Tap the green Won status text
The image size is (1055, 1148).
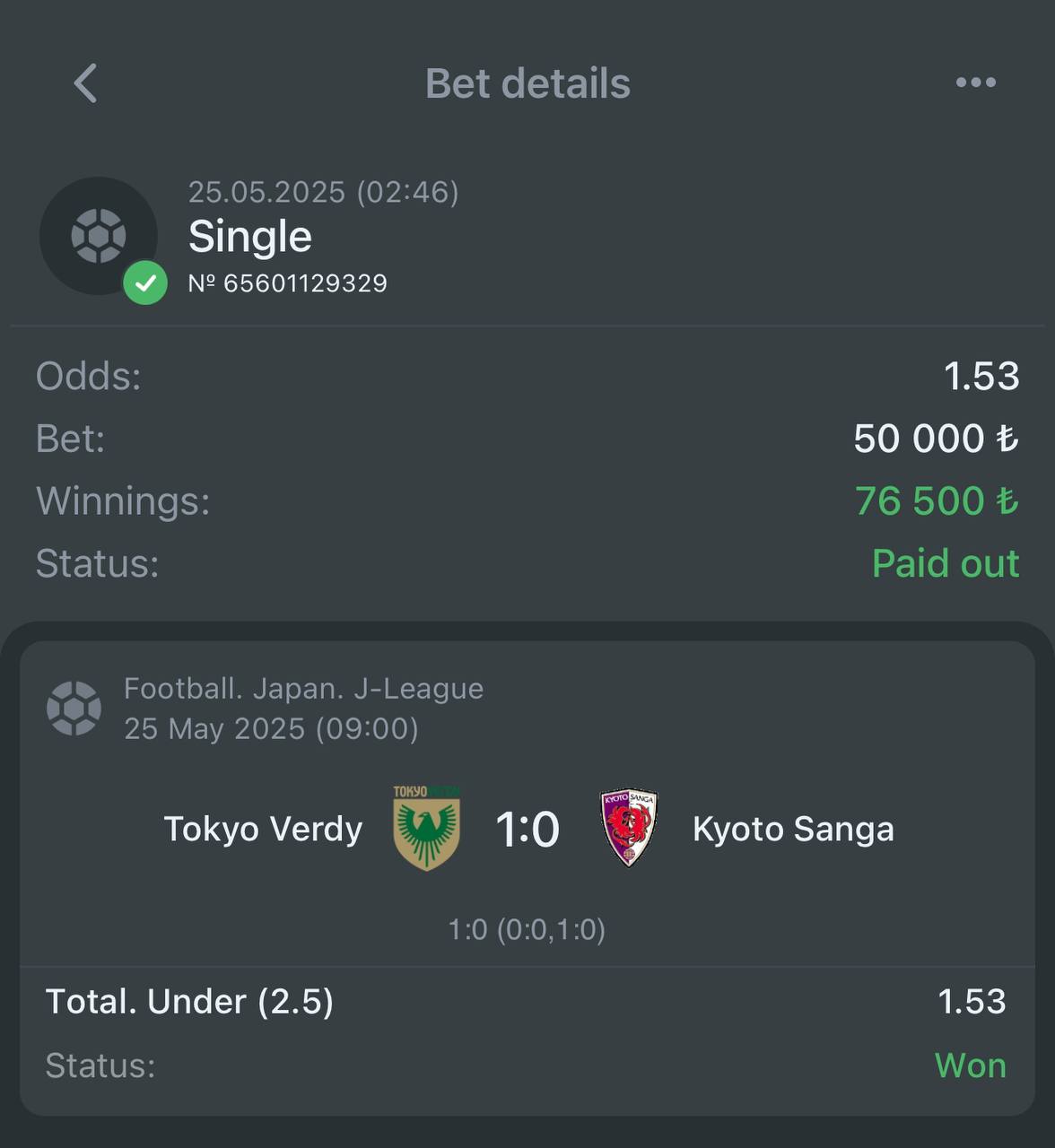[x=971, y=1065]
